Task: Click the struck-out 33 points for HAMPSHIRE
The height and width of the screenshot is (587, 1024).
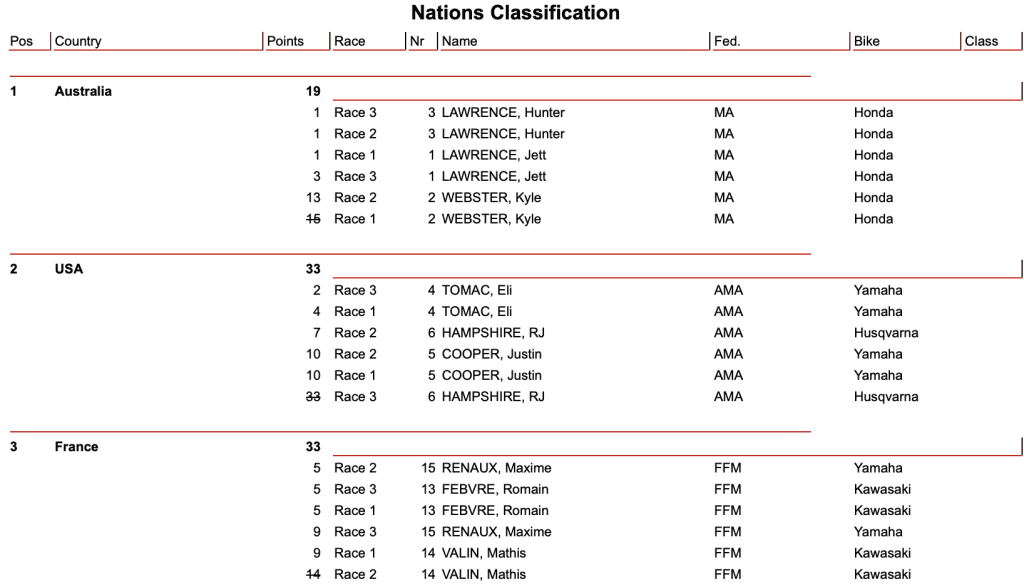Action: click(313, 397)
